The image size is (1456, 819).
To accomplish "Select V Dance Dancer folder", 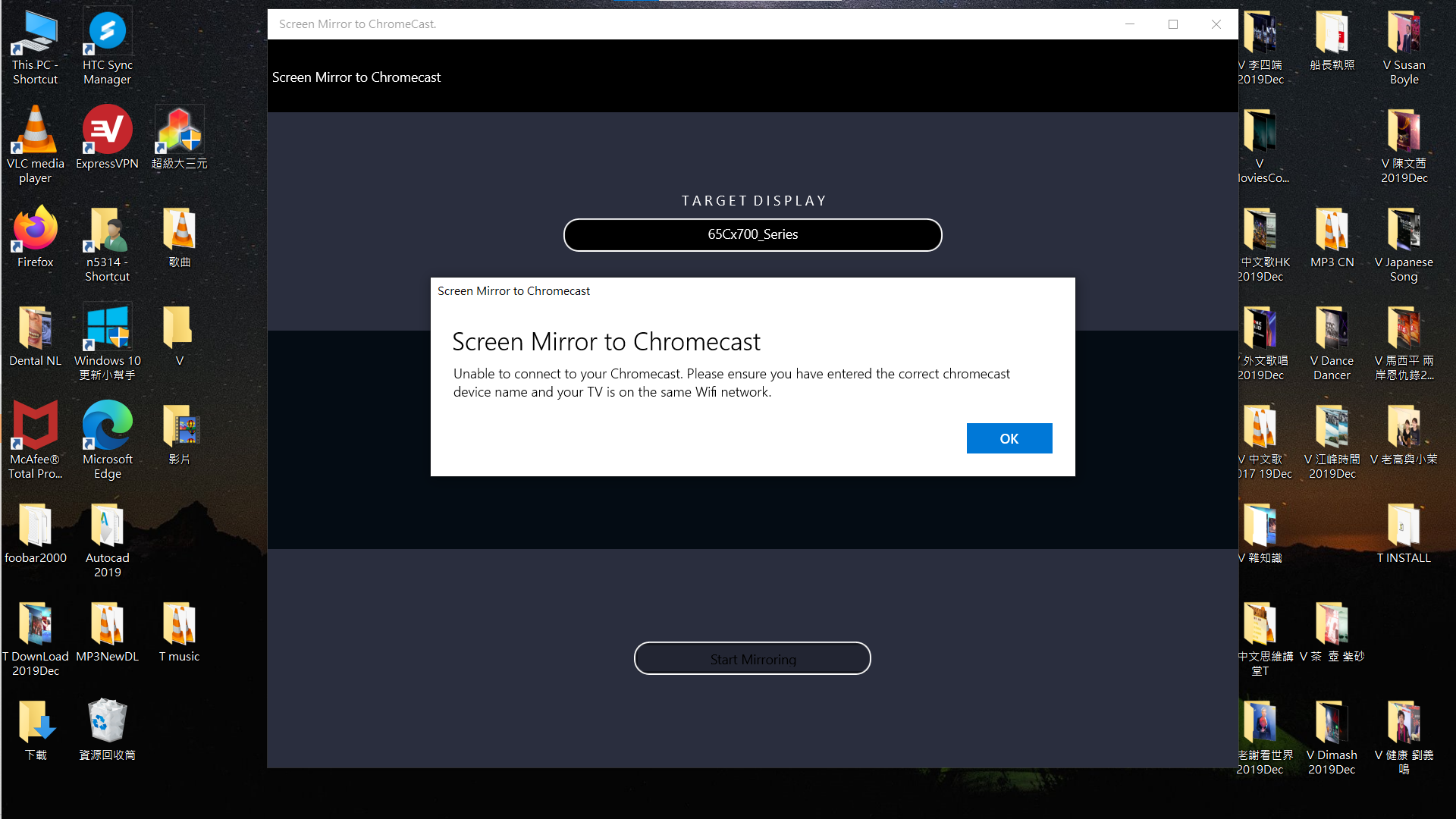I will point(1332,343).
